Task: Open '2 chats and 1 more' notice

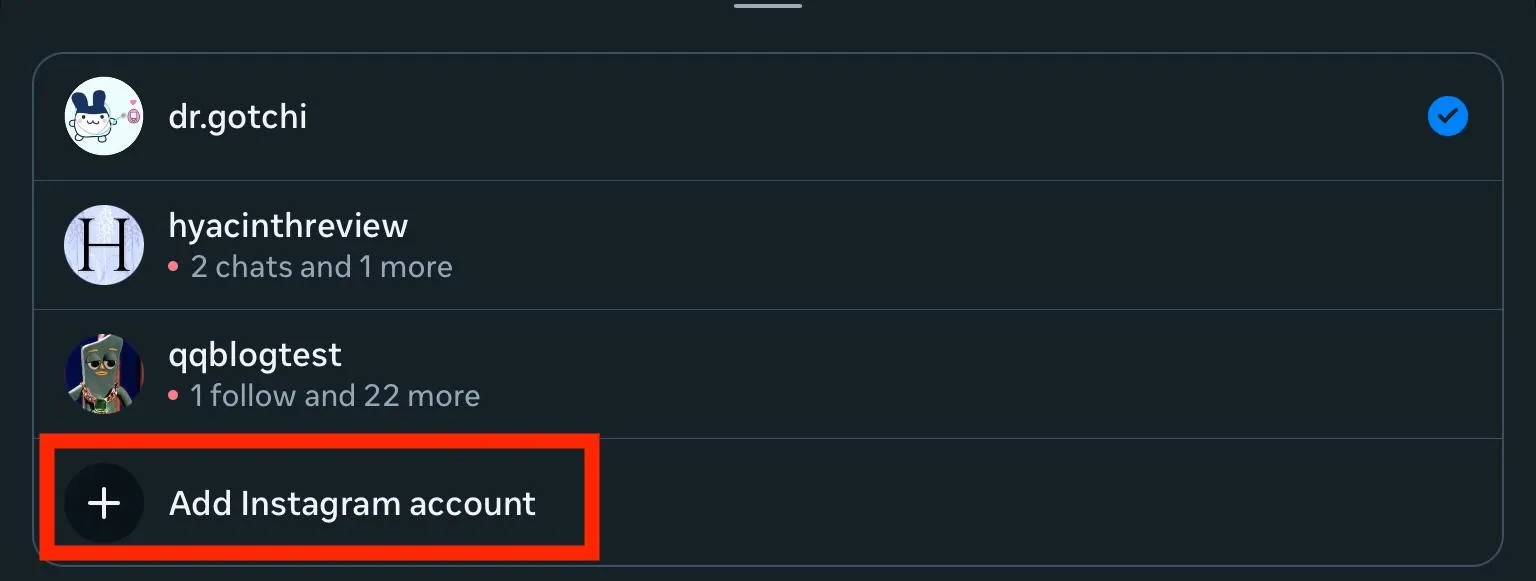Action: point(322,267)
